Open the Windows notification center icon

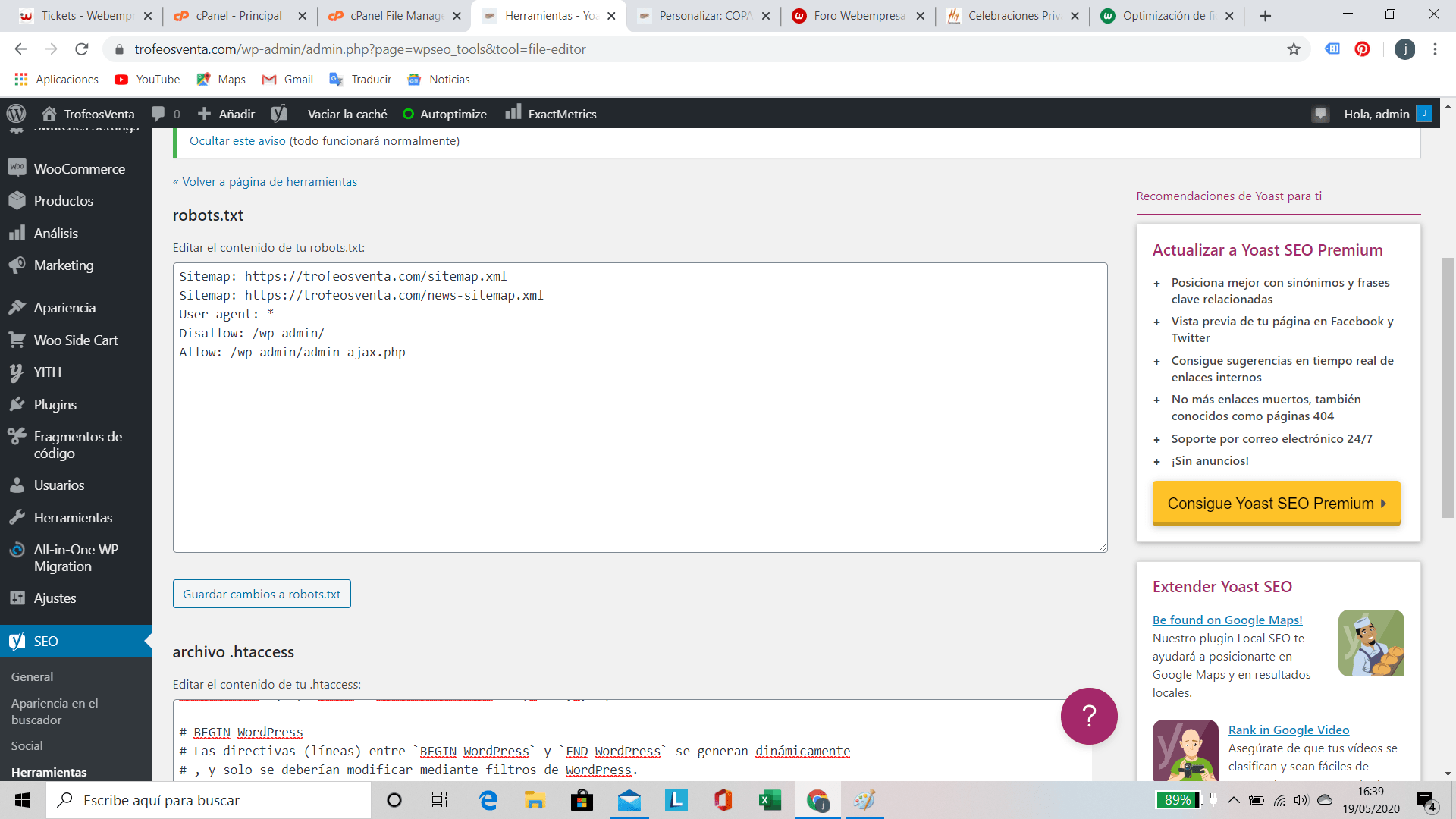(1426, 801)
